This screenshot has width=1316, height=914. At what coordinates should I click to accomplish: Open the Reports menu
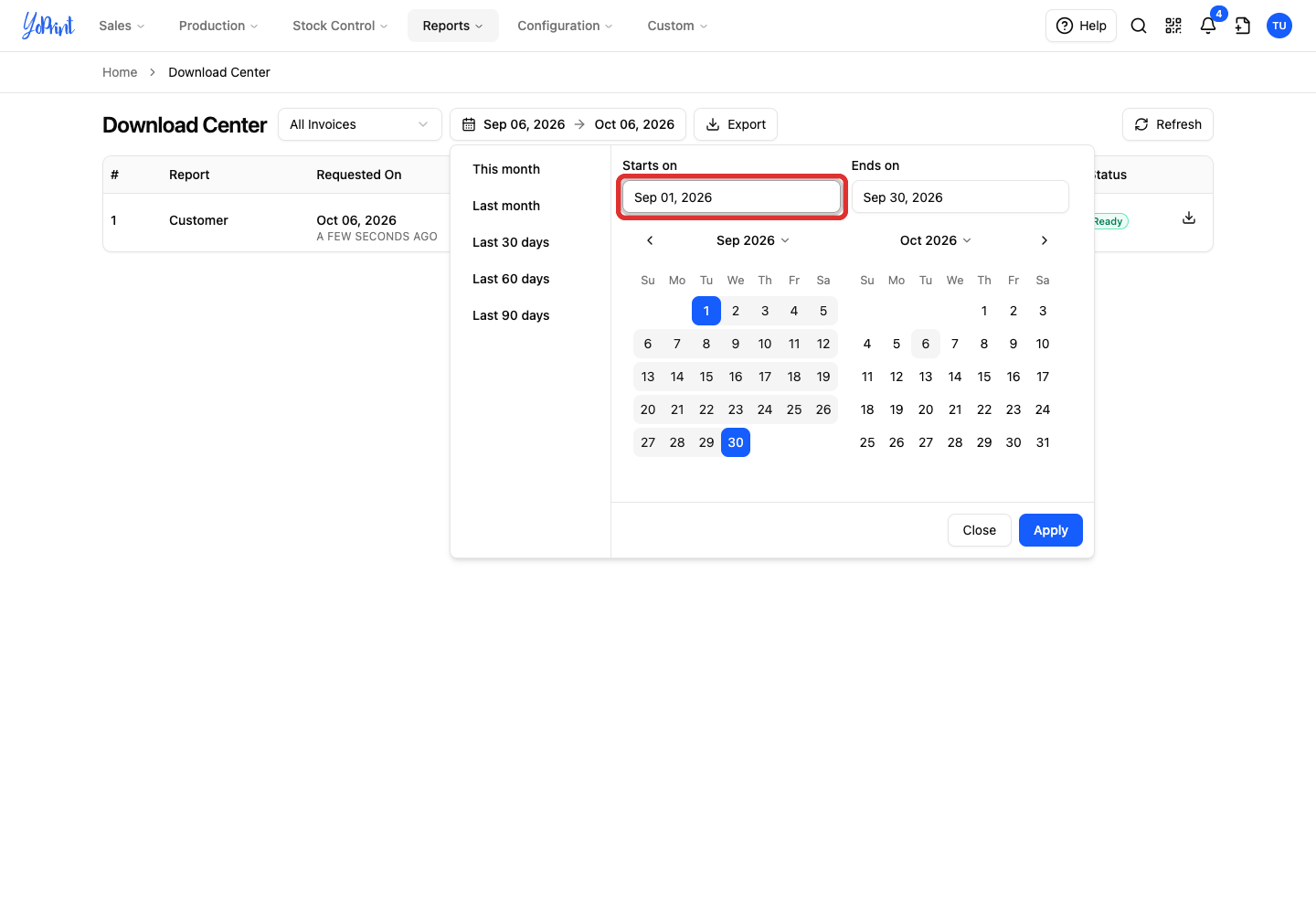(453, 26)
